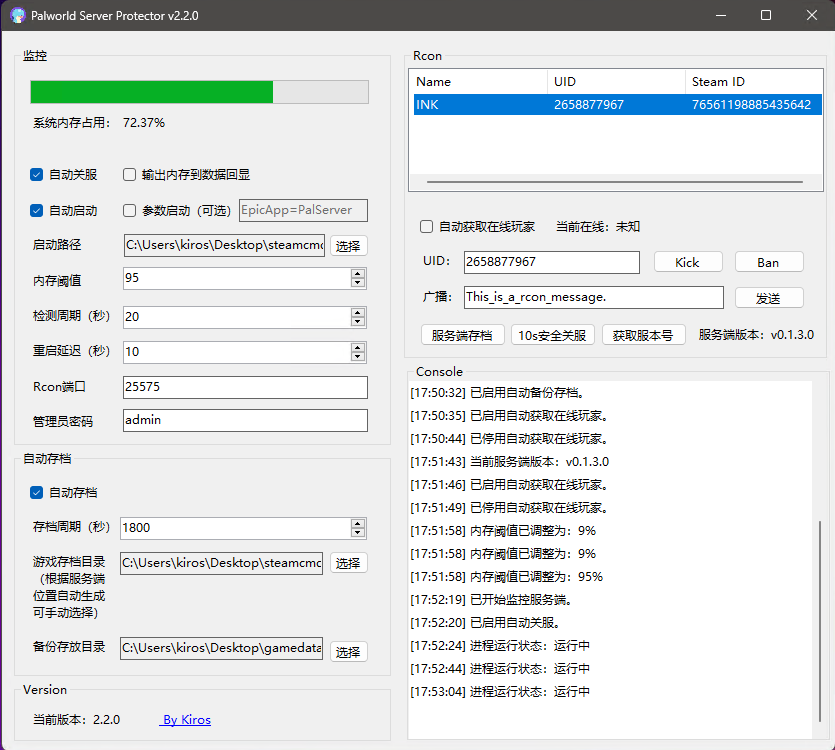The width and height of the screenshot is (835, 750).
Task: Decrease 存档周期 with down arrow
Action: [358, 533]
